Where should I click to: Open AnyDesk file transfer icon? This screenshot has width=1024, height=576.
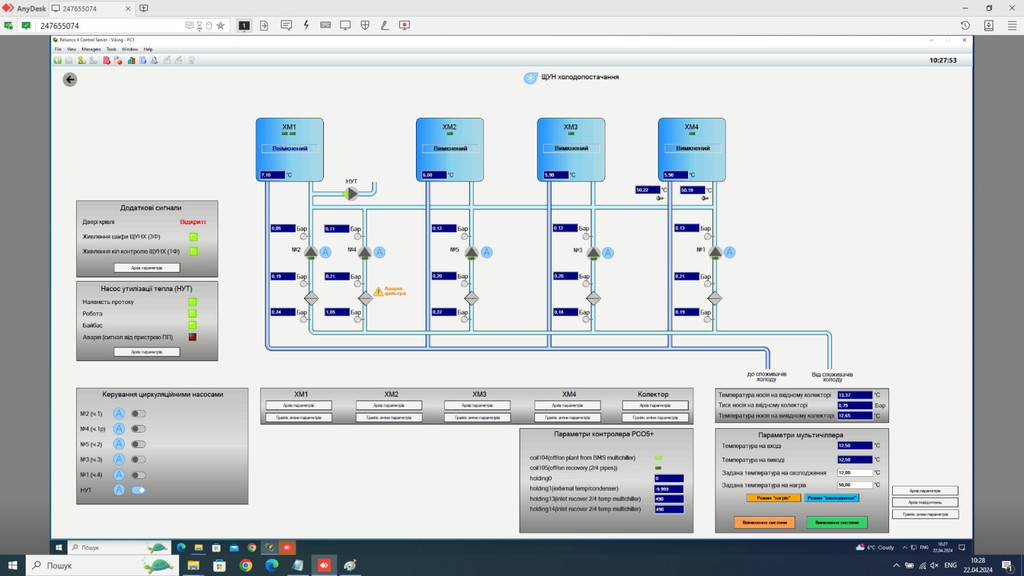tap(264, 25)
